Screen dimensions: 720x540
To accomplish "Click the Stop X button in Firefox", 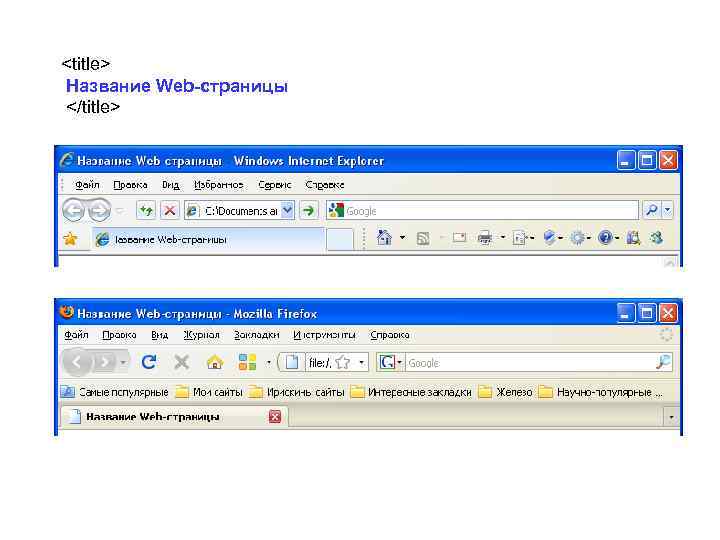I will pos(182,362).
